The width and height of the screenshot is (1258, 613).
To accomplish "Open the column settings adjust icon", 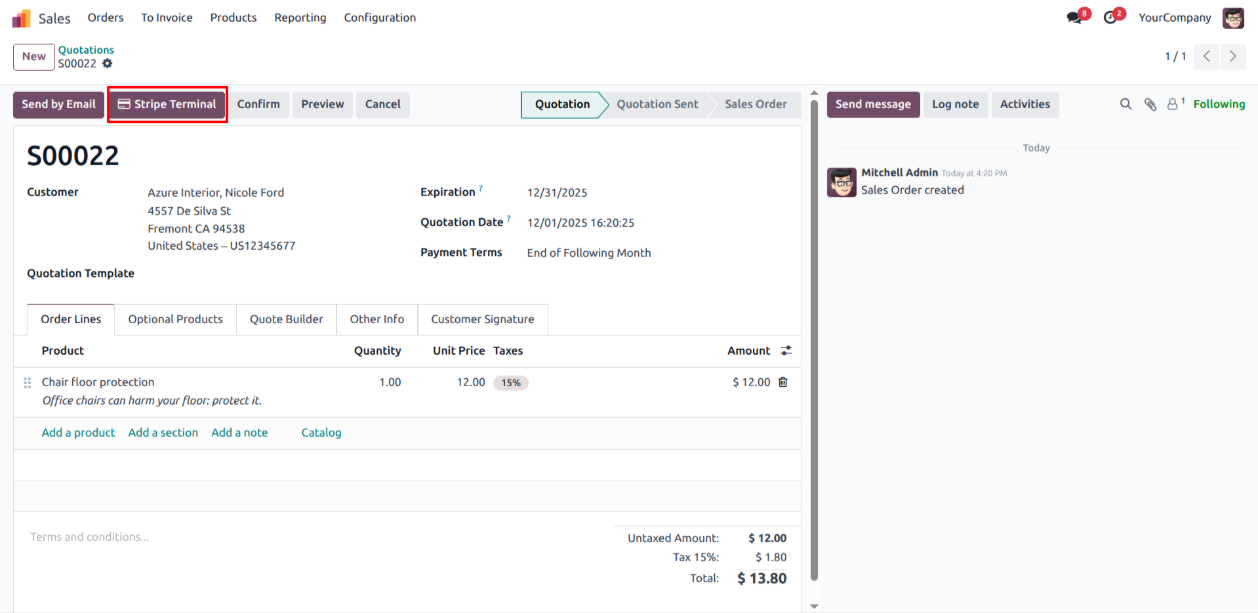I will pyautogui.click(x=786, y=351).
